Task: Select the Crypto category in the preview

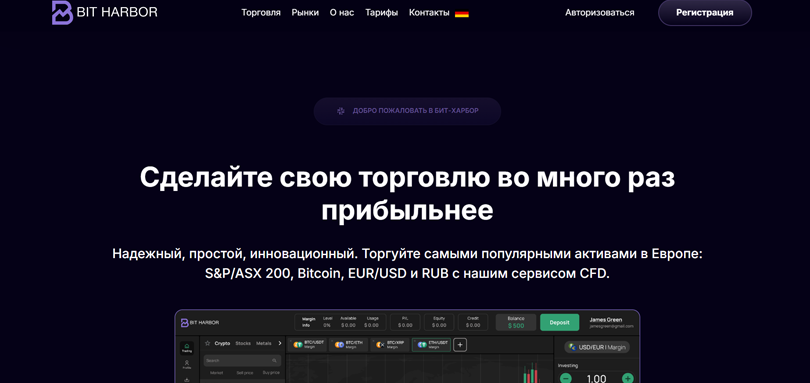Action: [x=222, y=343]
